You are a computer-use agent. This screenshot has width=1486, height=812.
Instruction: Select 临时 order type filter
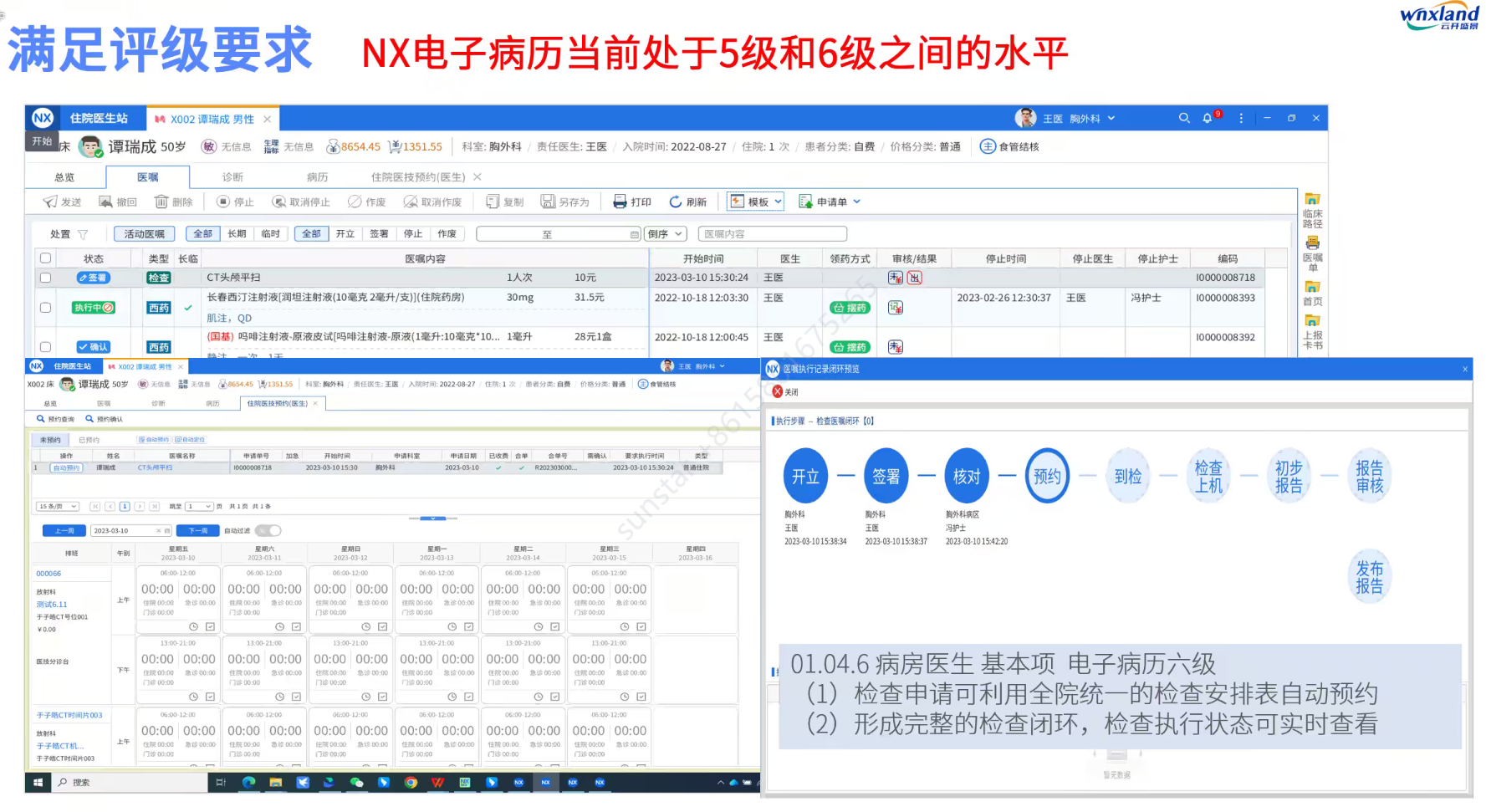click(x=271, y=234)
